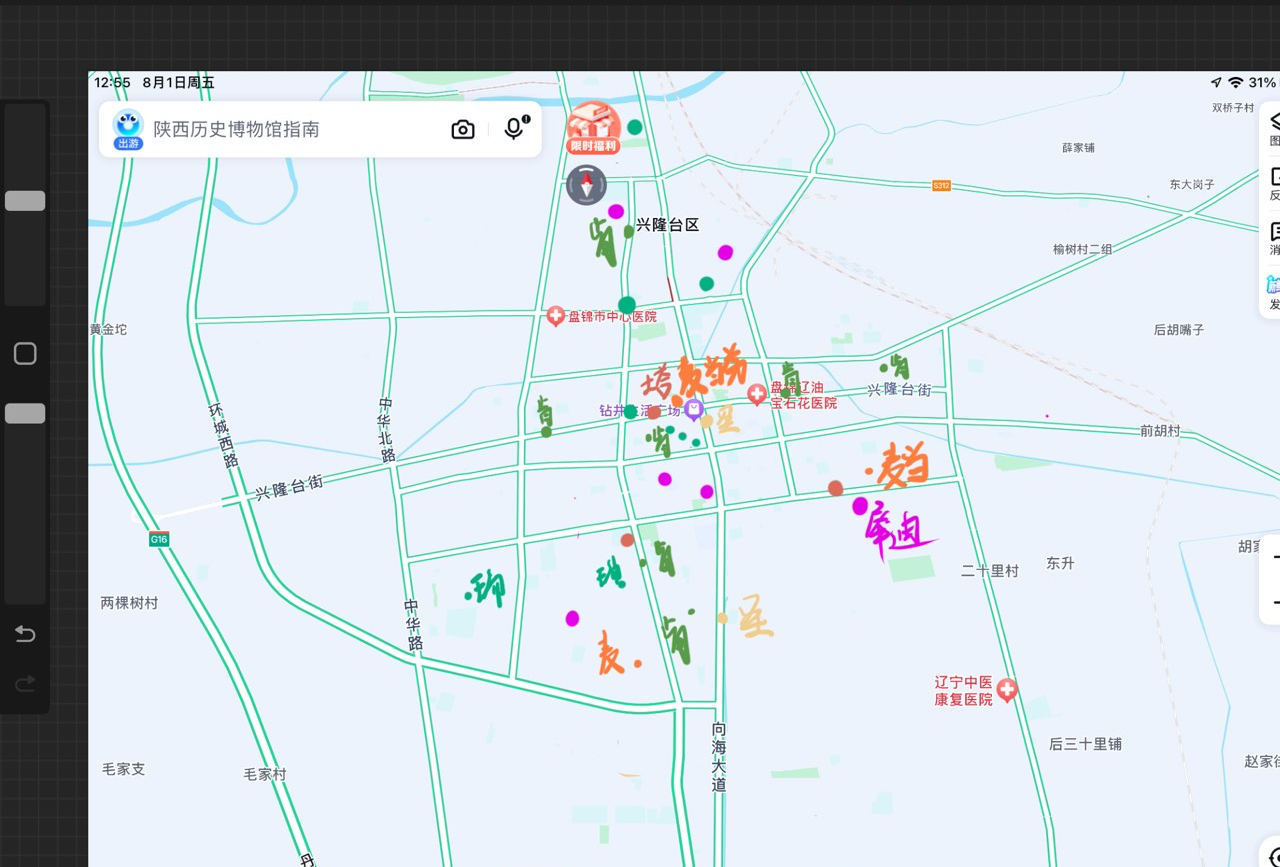Tap the 后胡嘴子 label

click(1179, 329)
